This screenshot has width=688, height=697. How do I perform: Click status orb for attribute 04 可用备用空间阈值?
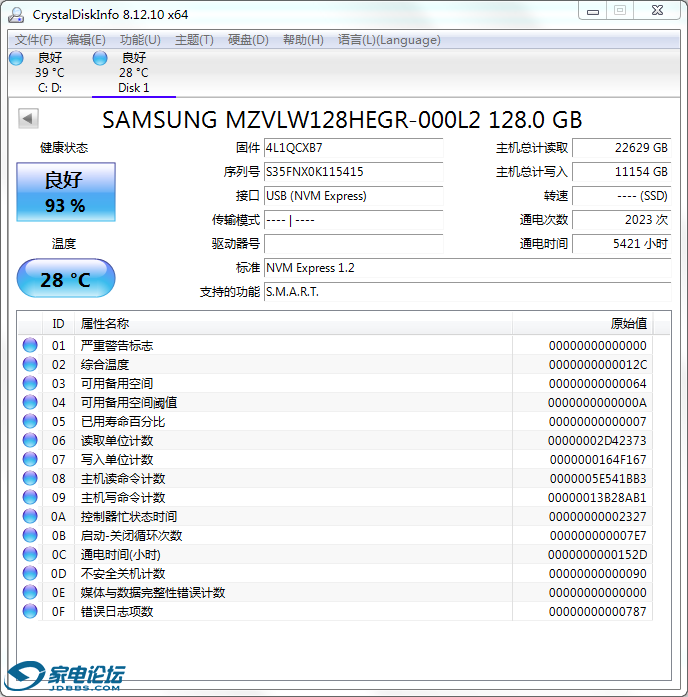(30, 402)
